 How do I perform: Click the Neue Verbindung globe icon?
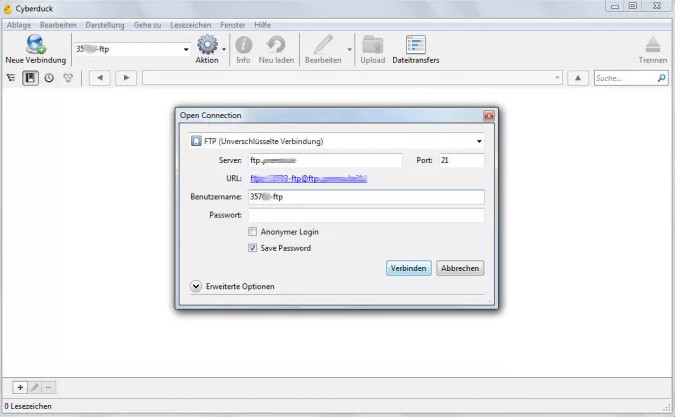[35, 44]
